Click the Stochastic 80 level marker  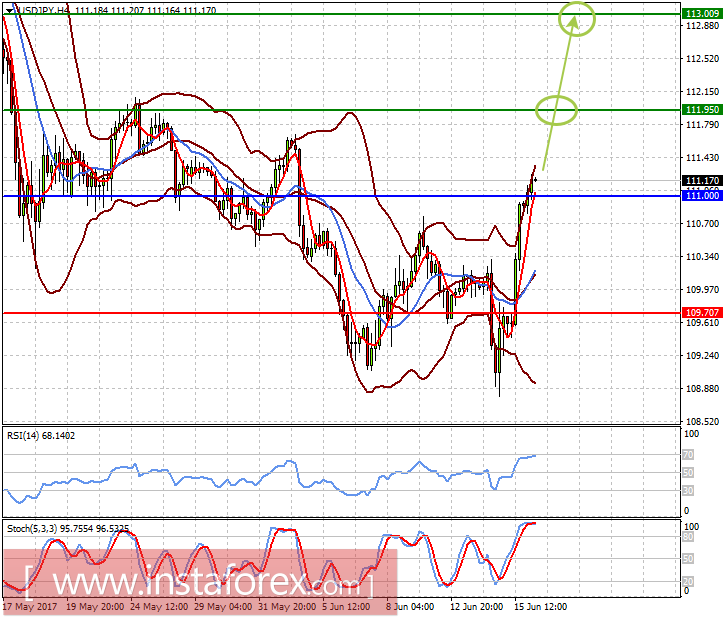click(x=688, y=537)
